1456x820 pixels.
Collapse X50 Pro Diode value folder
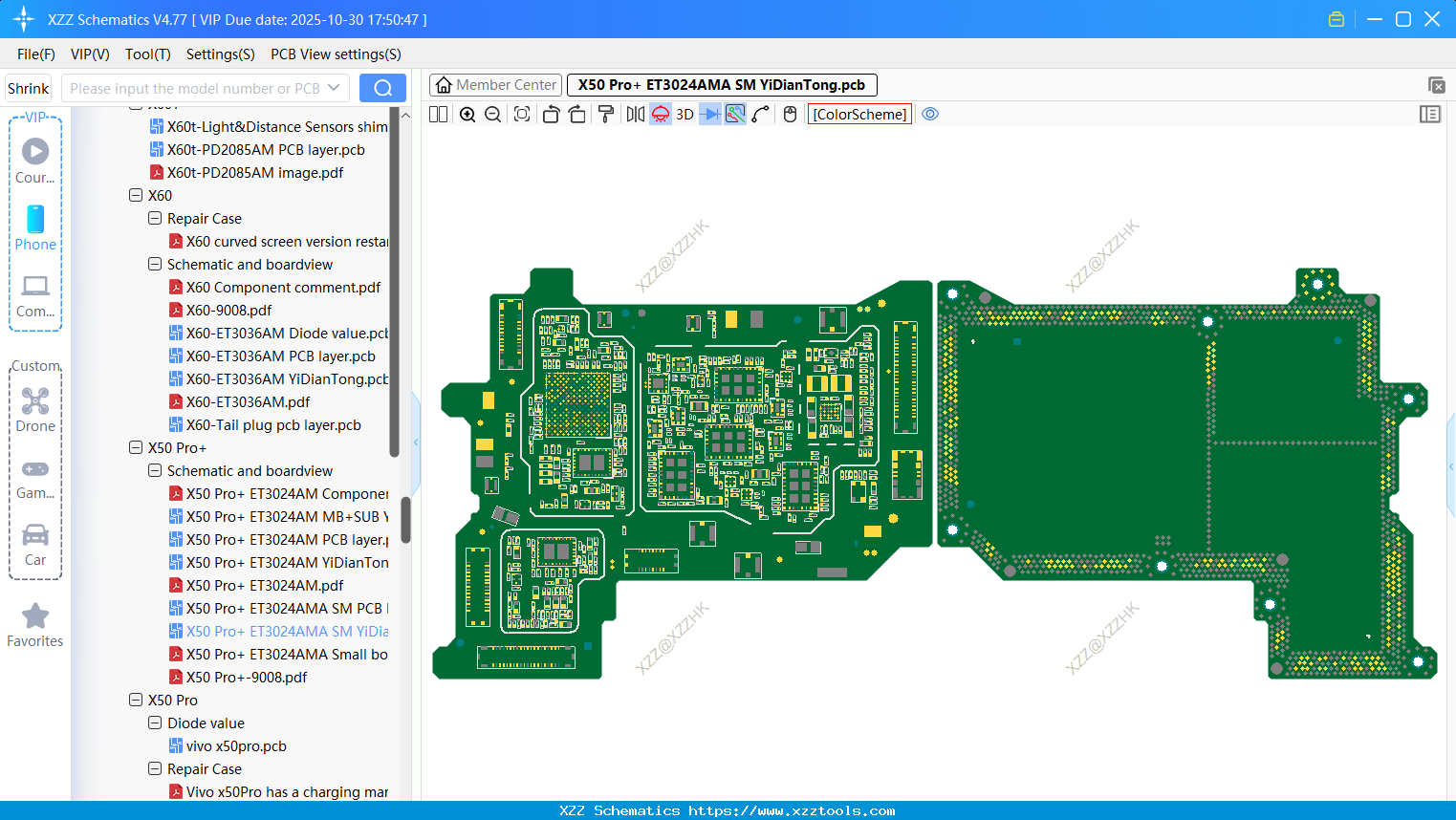pyautogui.click(x=155, y=723)
